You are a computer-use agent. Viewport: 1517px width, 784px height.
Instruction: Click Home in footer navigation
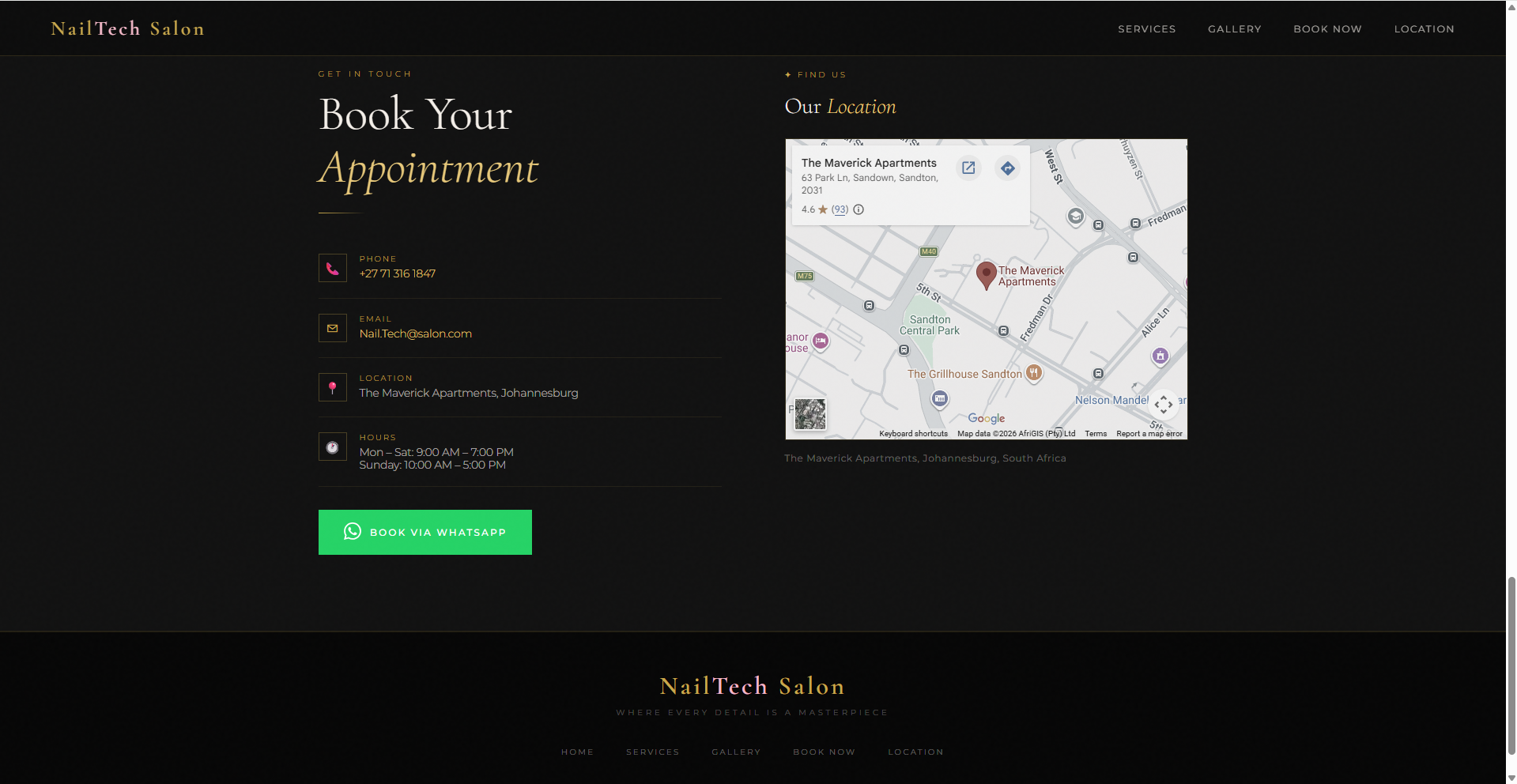(578, 752)
